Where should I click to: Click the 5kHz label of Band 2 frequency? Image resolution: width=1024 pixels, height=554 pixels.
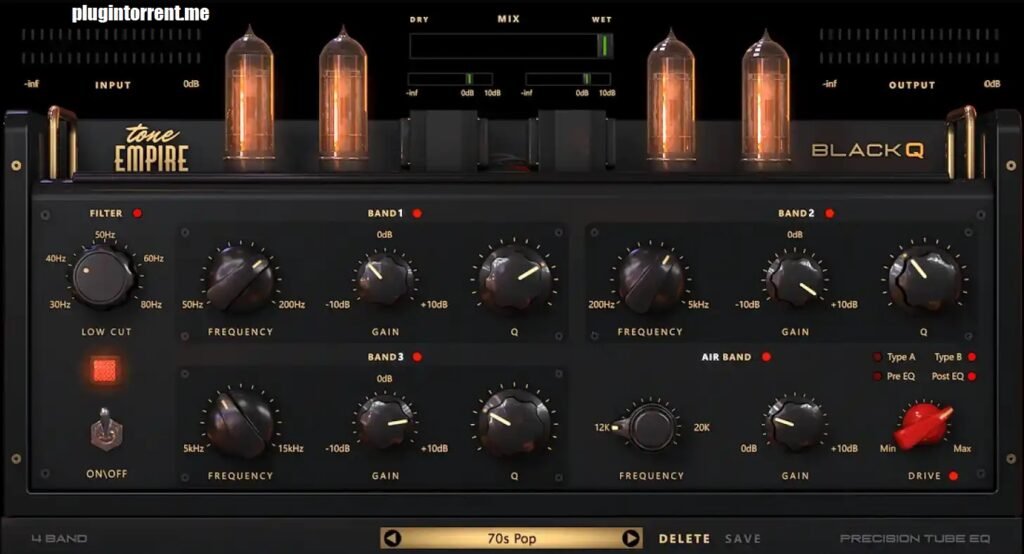coord(698,304)
